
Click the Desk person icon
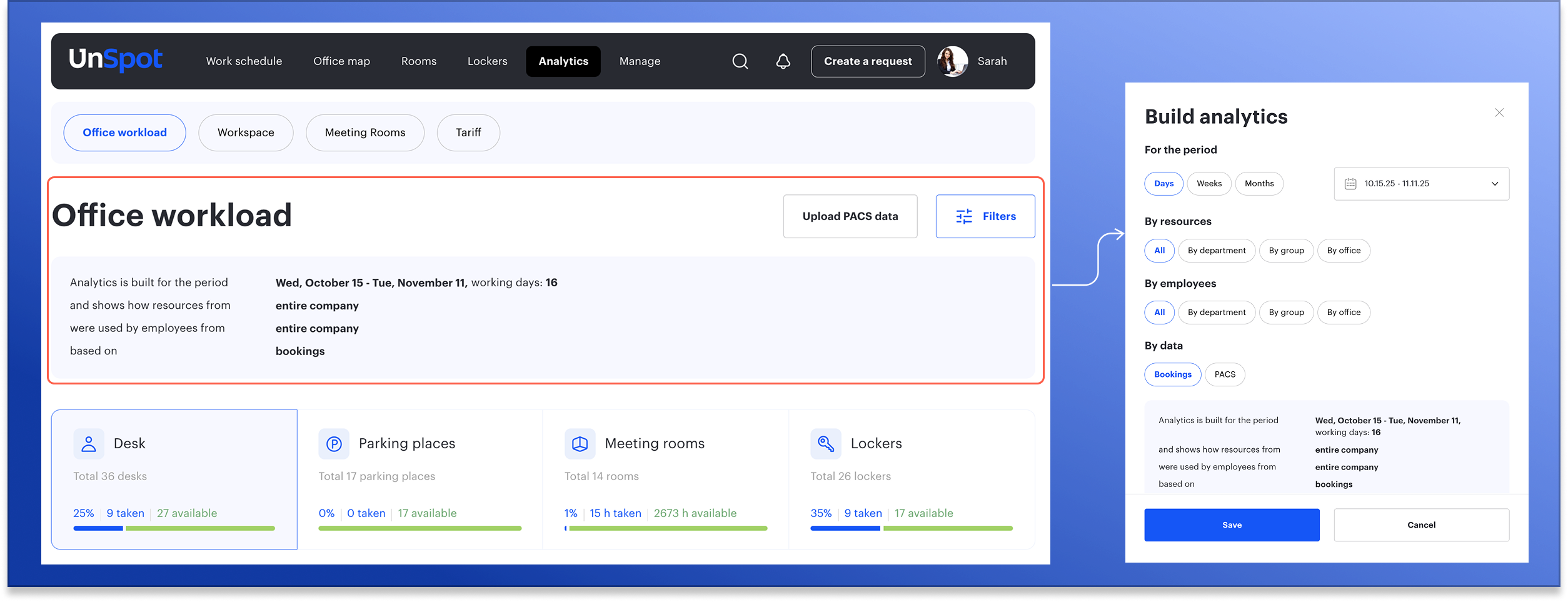pyautogui.click(x=89, y=444)
